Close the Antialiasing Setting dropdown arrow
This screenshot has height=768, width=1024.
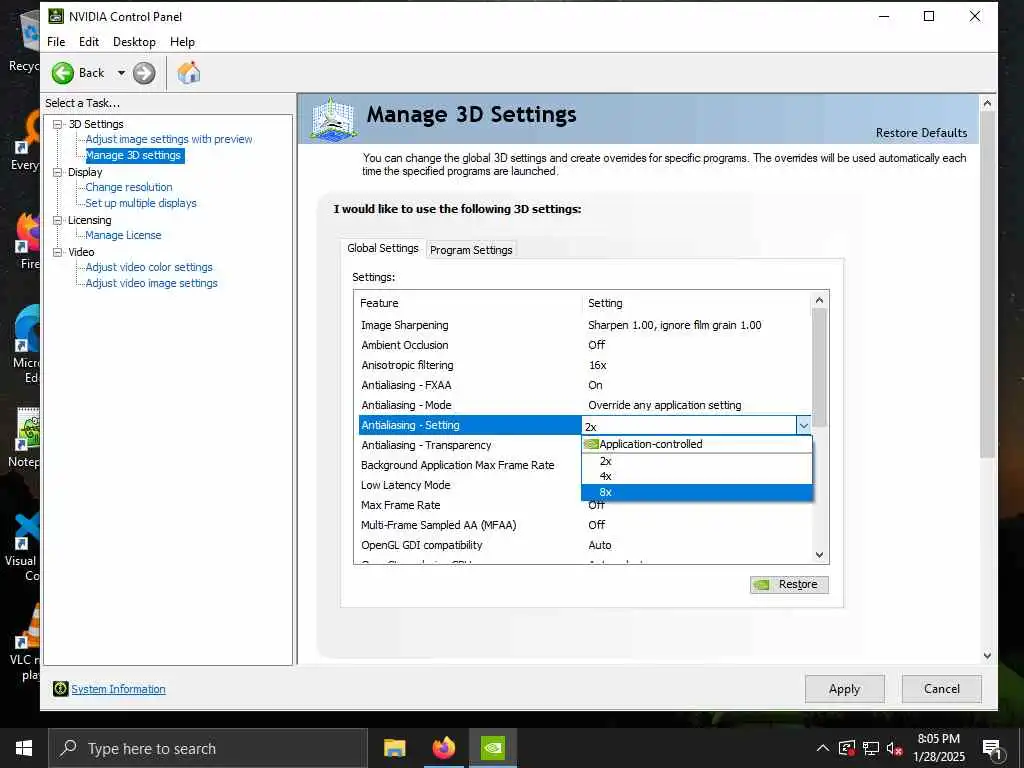[803, 426]
